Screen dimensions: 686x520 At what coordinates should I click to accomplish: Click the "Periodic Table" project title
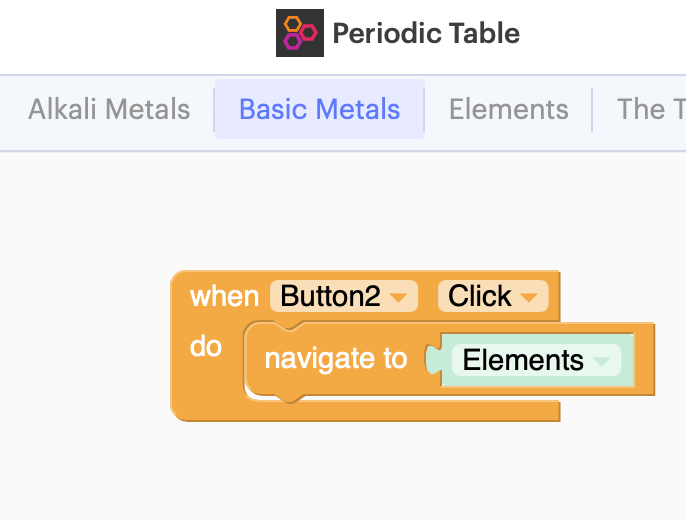(426, 33)
